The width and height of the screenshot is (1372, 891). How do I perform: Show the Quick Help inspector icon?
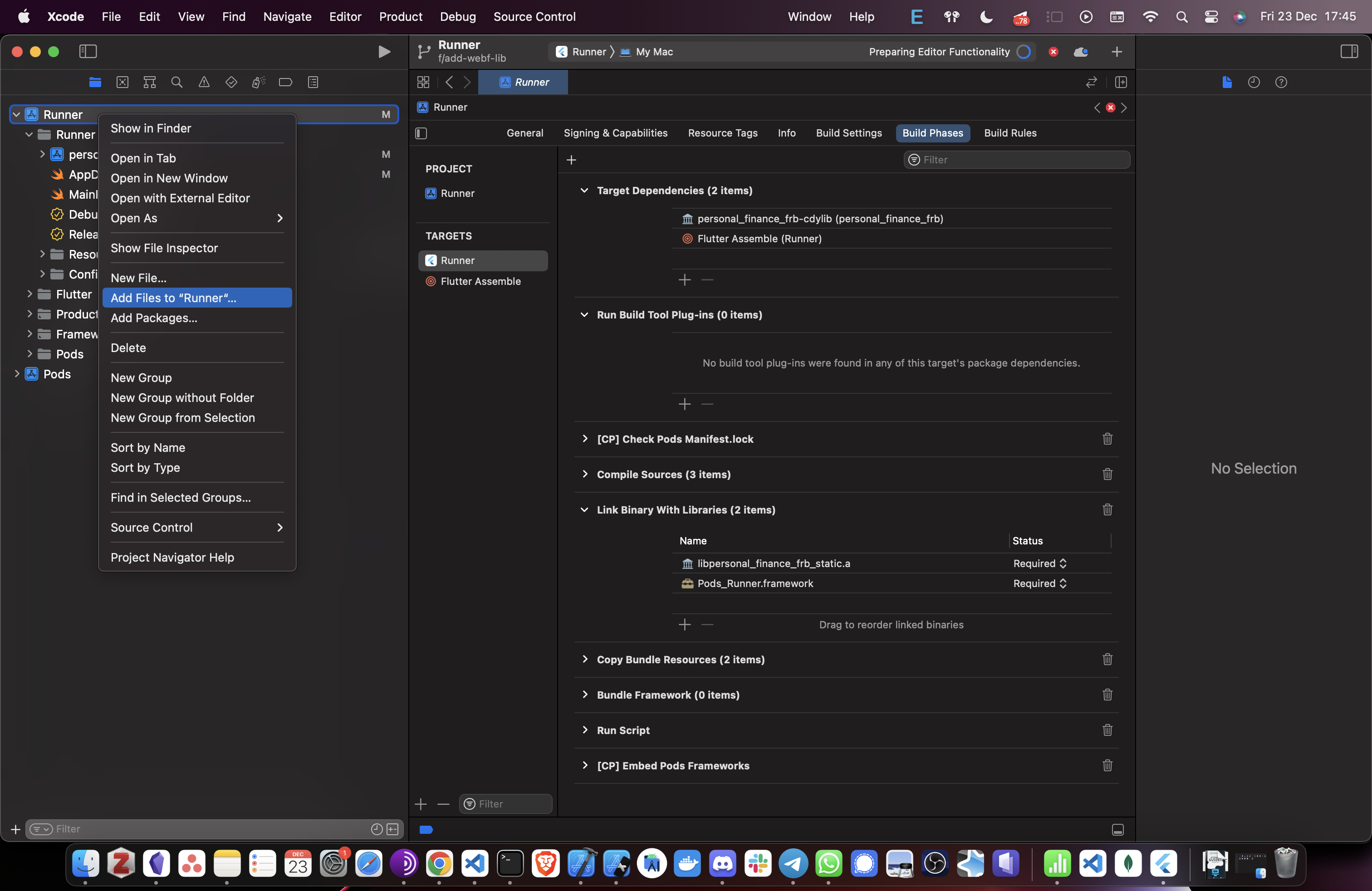click(1281, 83)
